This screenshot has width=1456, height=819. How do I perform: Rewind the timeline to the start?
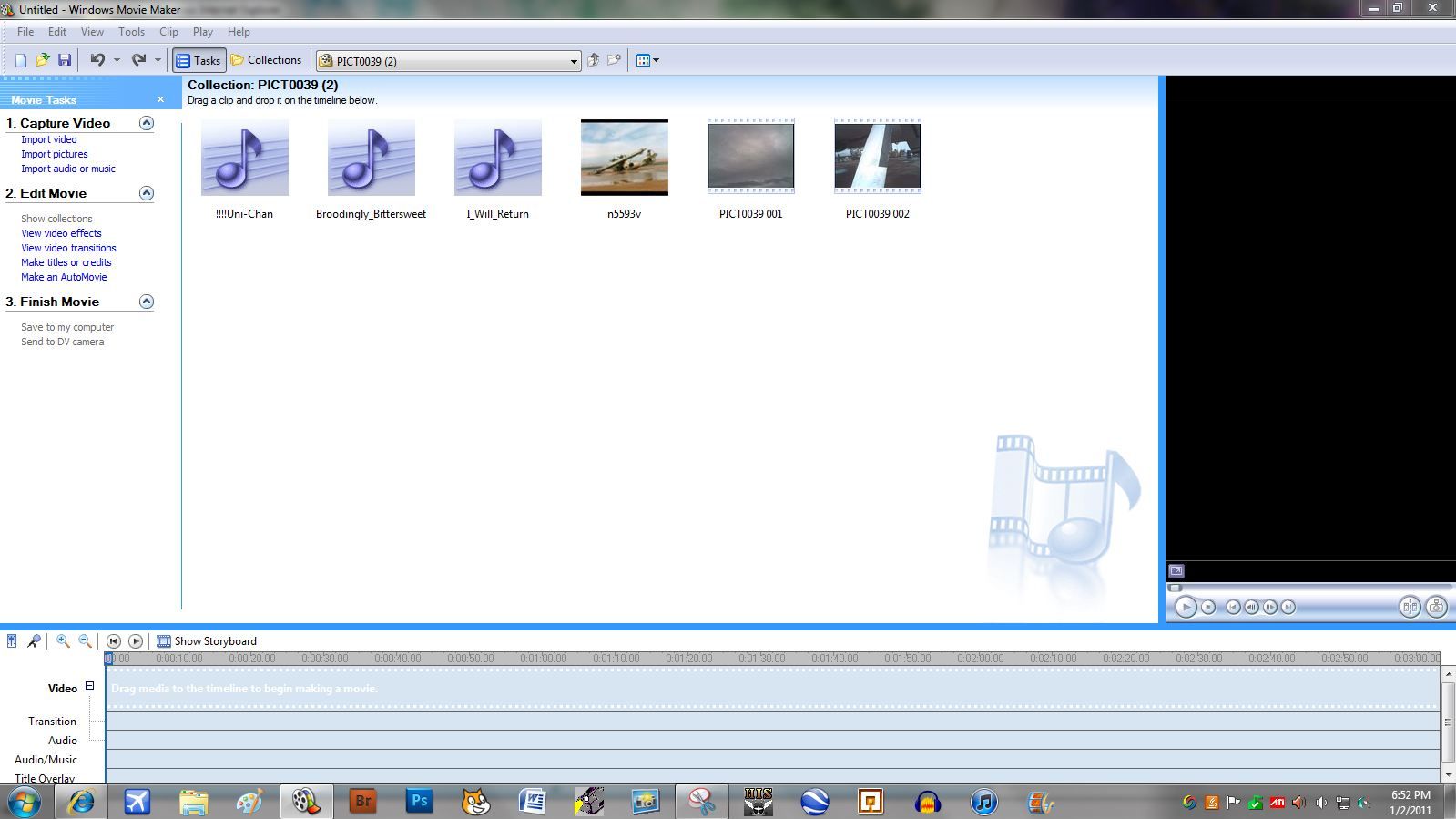point(114,641)
